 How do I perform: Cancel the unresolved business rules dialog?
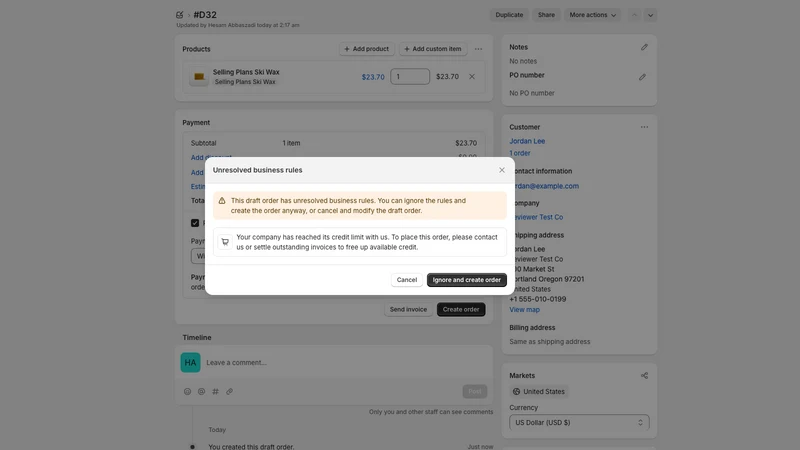(x=407, y=280)
